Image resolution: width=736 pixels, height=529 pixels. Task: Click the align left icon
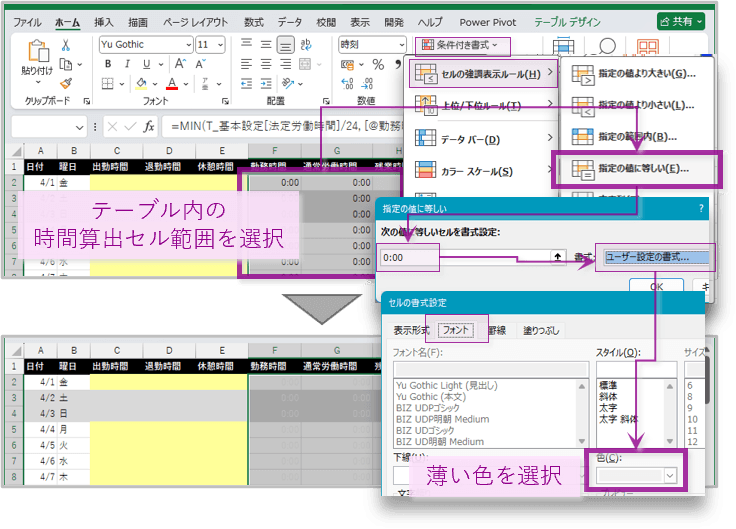246,64
